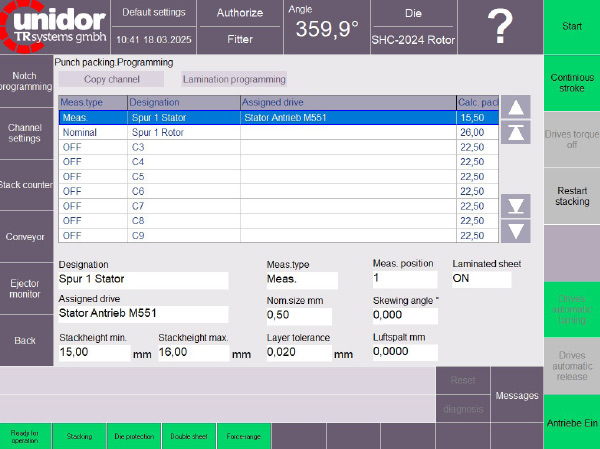
Task: Click the diagnosis button
Action: tap(463, 409)
